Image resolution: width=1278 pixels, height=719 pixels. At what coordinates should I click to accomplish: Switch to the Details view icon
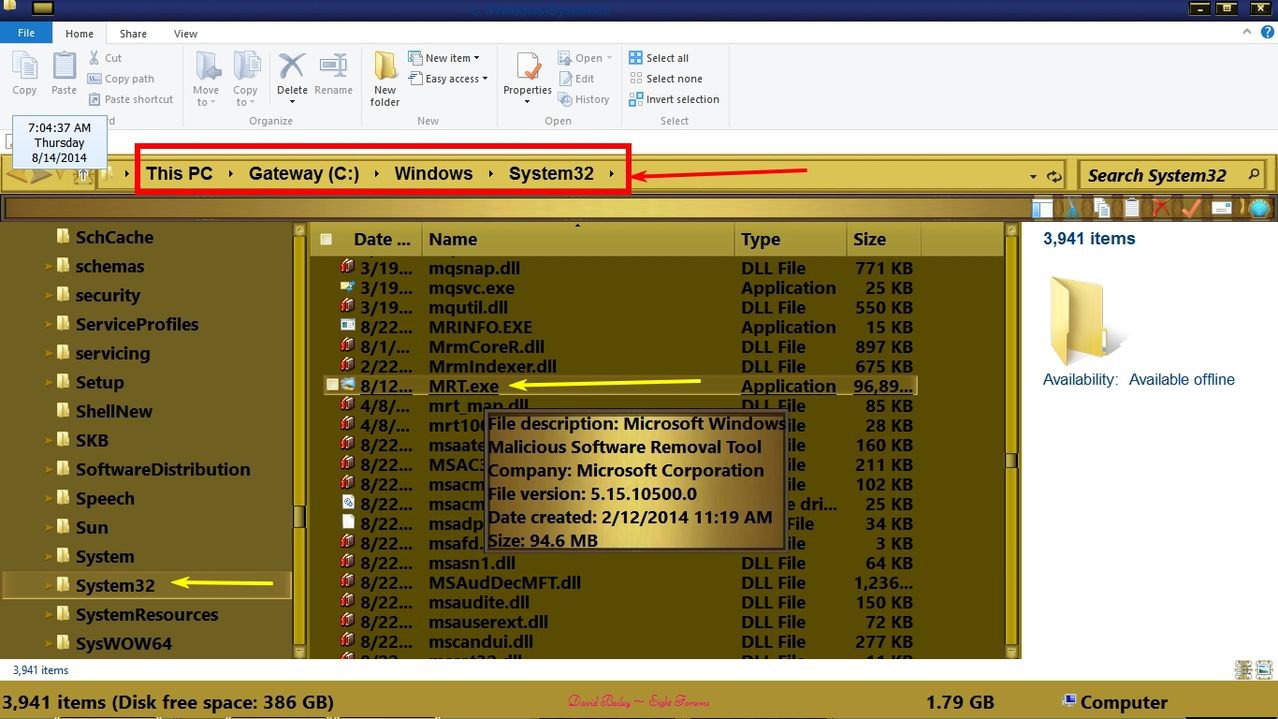(x=1243, y=670)
